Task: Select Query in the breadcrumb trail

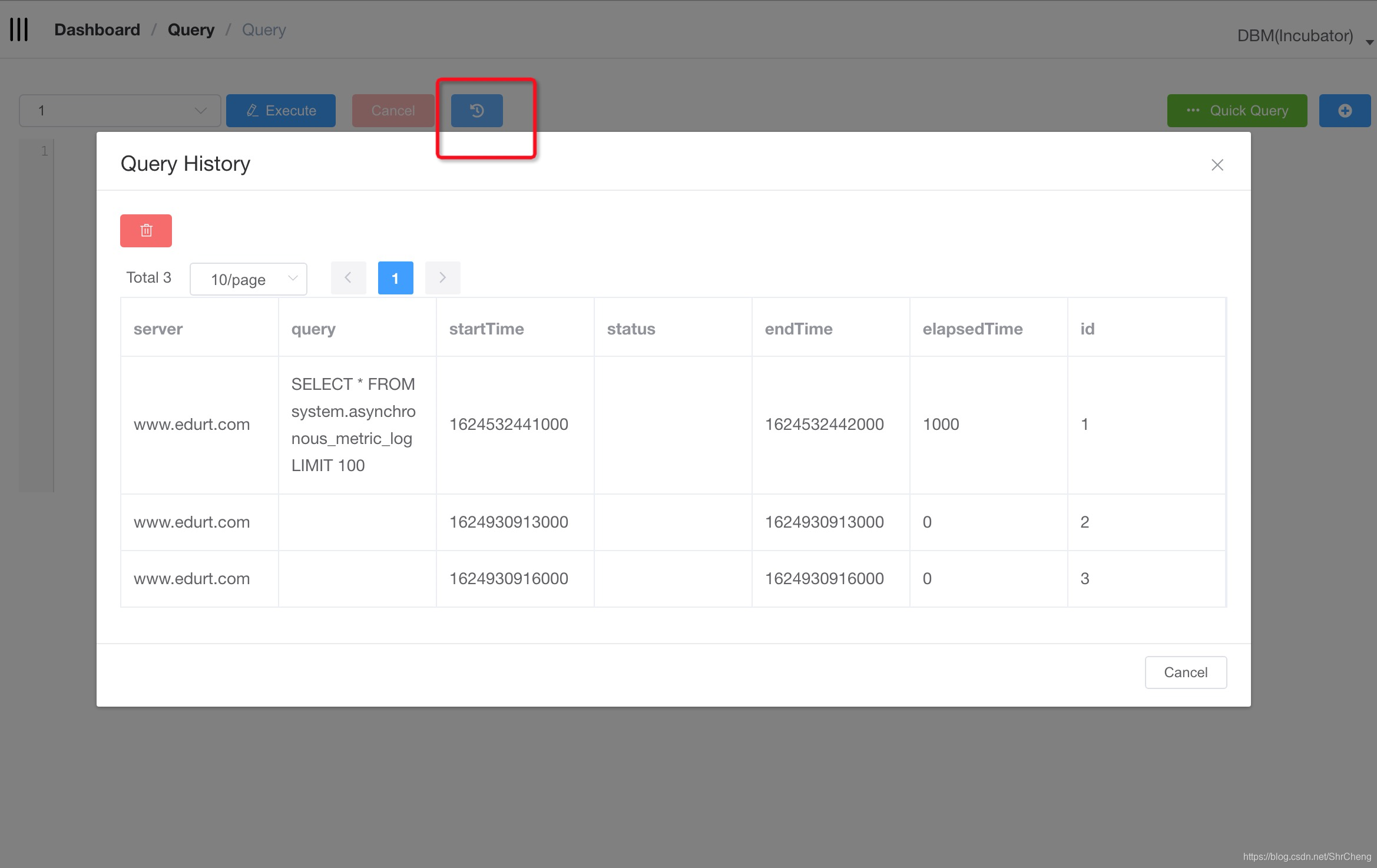Action: tap(190, 29)
